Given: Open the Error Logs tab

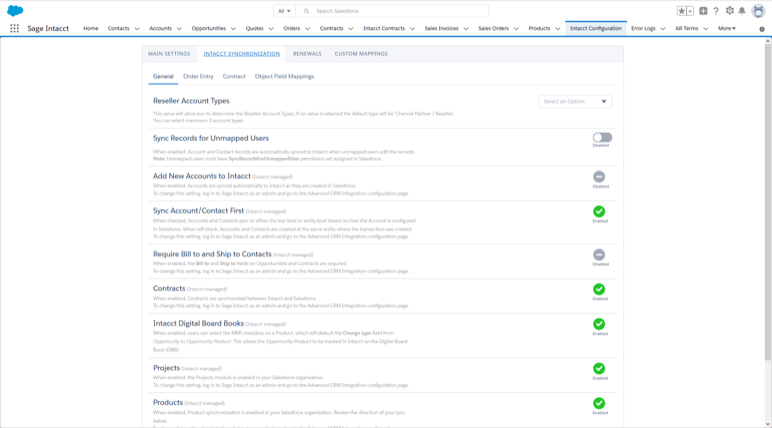Looking at the screenshot, I should point(643,29).
